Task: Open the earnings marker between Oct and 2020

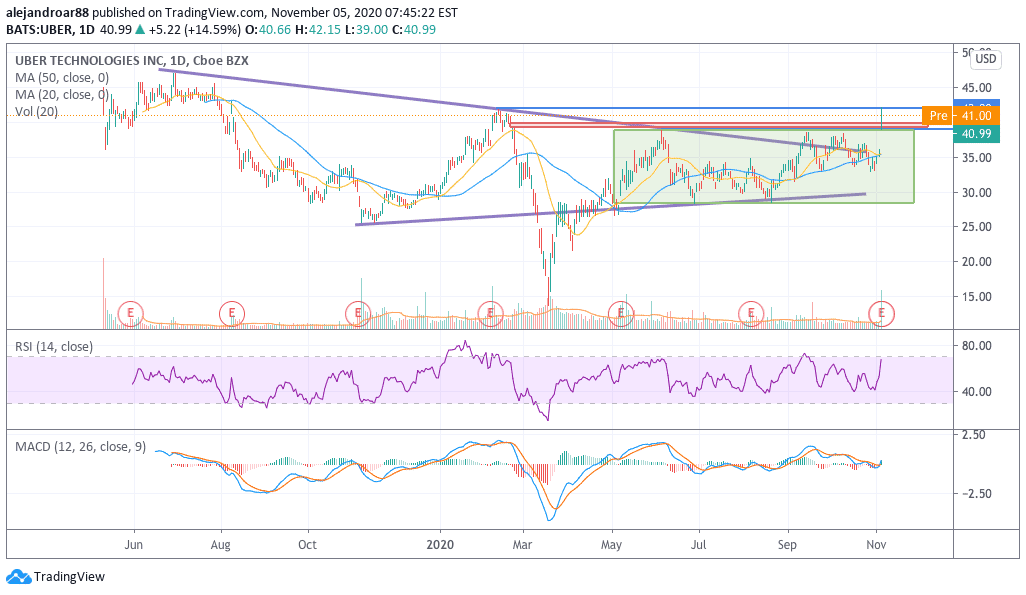Action: 358,314
